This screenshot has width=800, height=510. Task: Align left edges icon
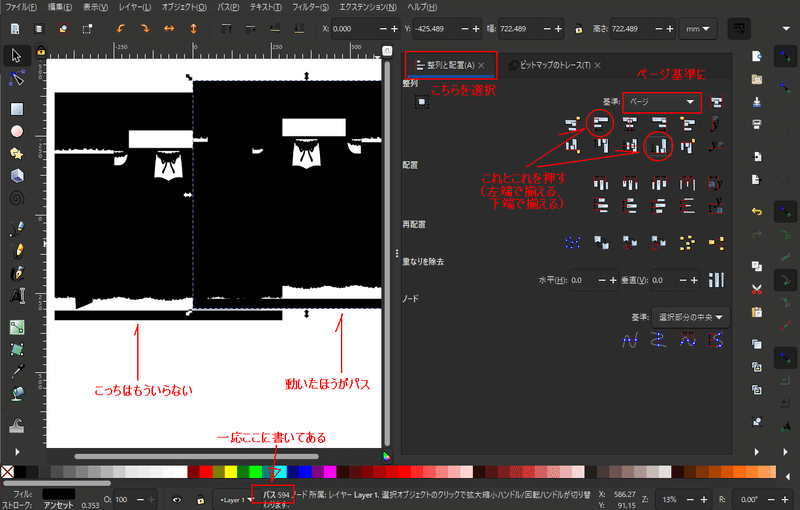click(x=601, y=123)
